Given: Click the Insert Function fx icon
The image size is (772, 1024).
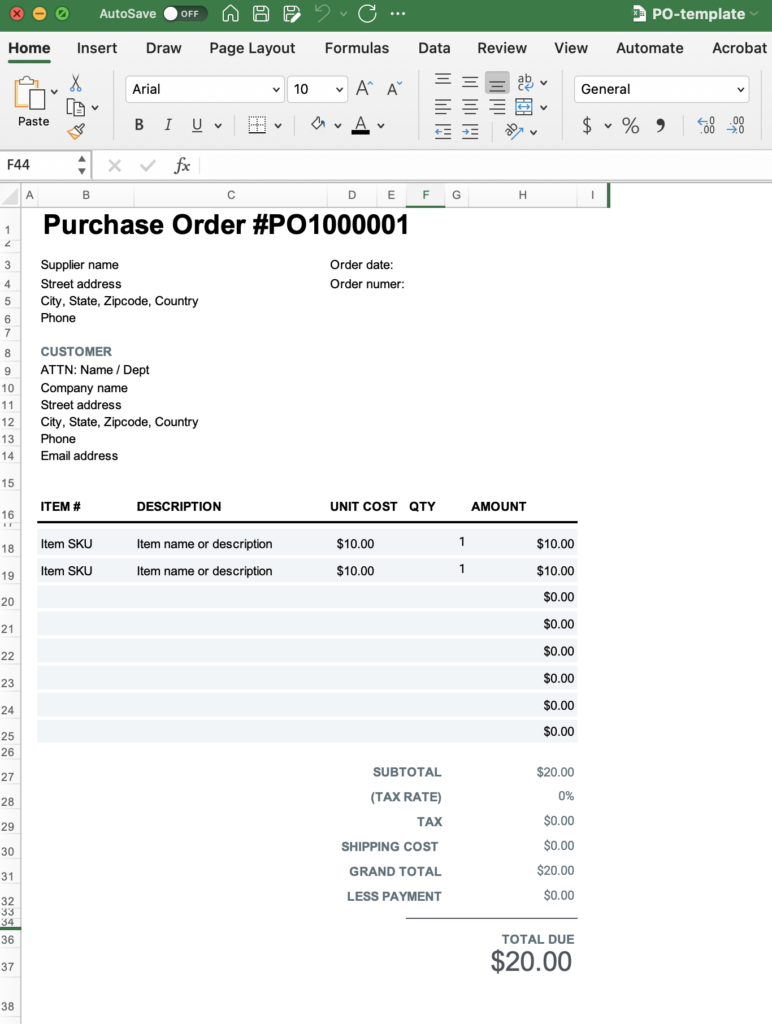Looking at the screenshot, I should [x=182, y=165].
